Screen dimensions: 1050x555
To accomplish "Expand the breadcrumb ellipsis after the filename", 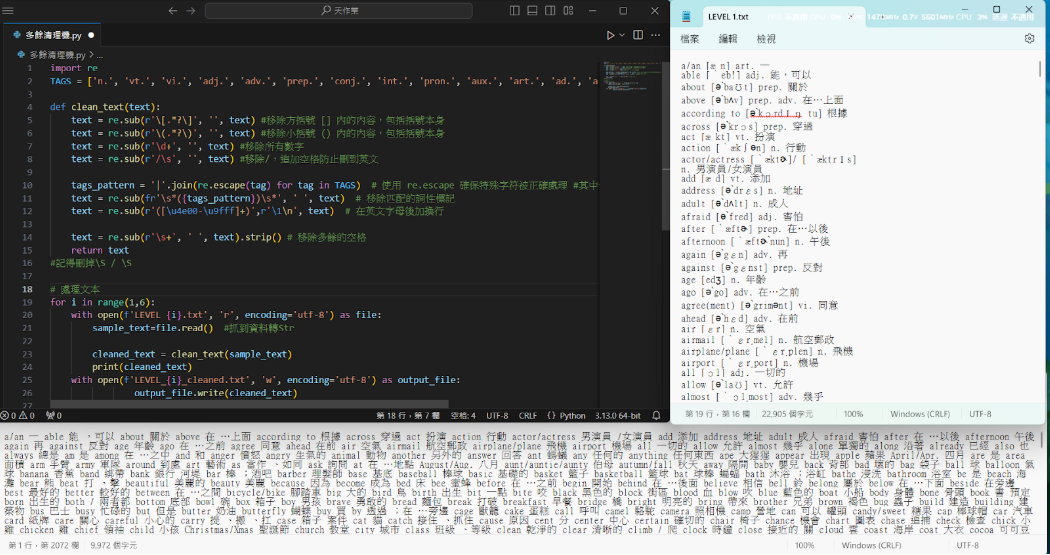I will pyautogui.click(x=98, y=55).
